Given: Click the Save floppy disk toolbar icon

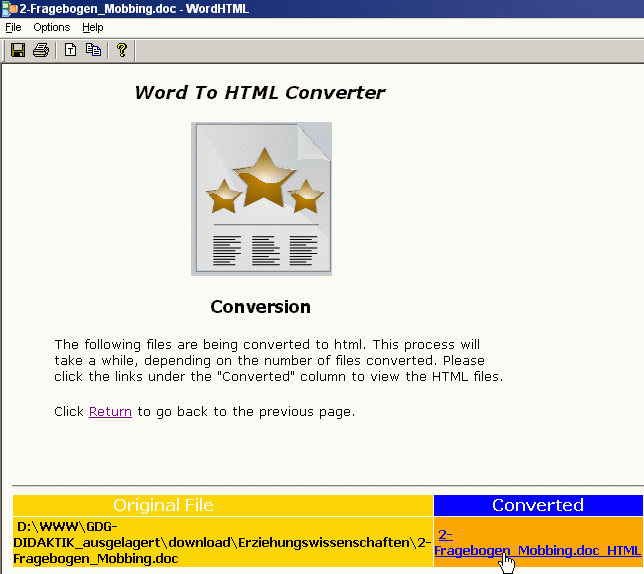Looking at the screenshot, I should tap(18, 50).
